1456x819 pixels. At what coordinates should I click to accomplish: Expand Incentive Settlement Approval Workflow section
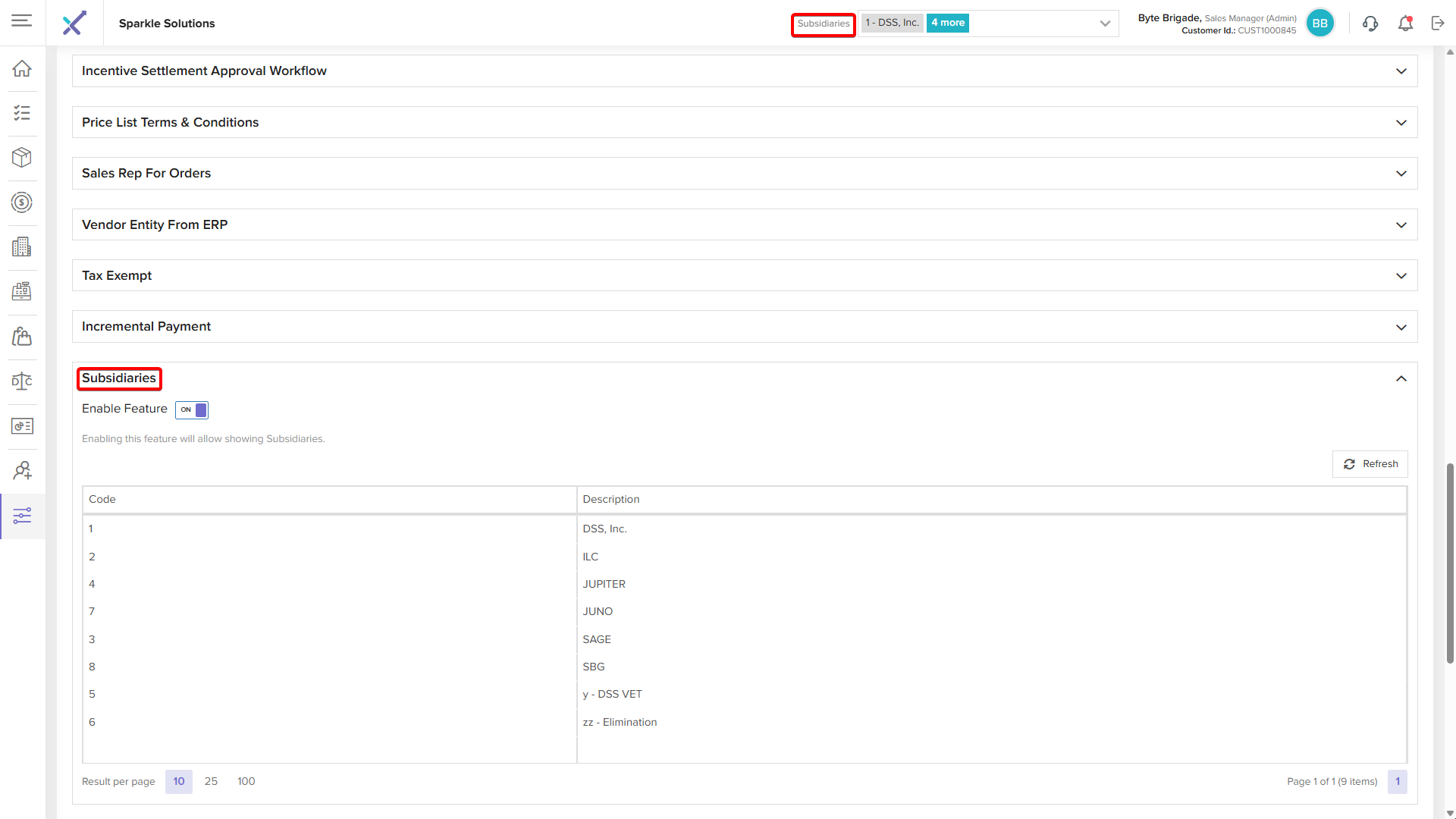coord(1401,71)
